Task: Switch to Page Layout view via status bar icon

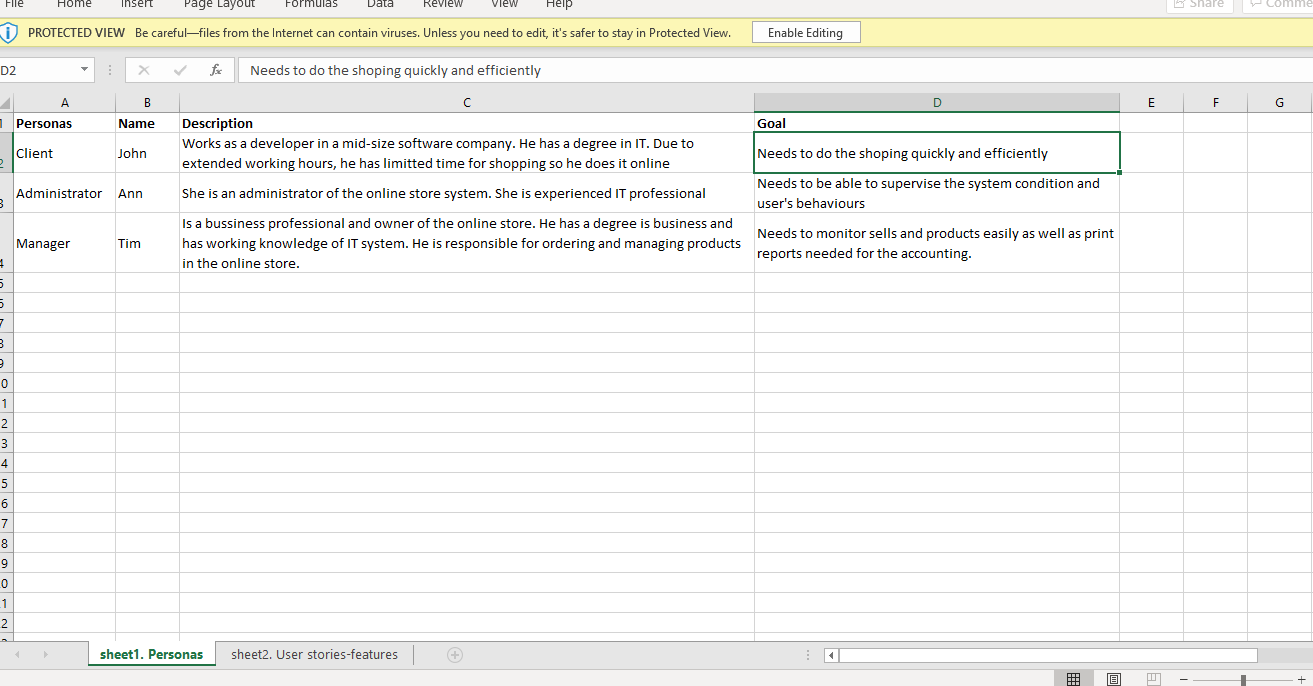Action: pyautogui.click(x=1113, y=677)
